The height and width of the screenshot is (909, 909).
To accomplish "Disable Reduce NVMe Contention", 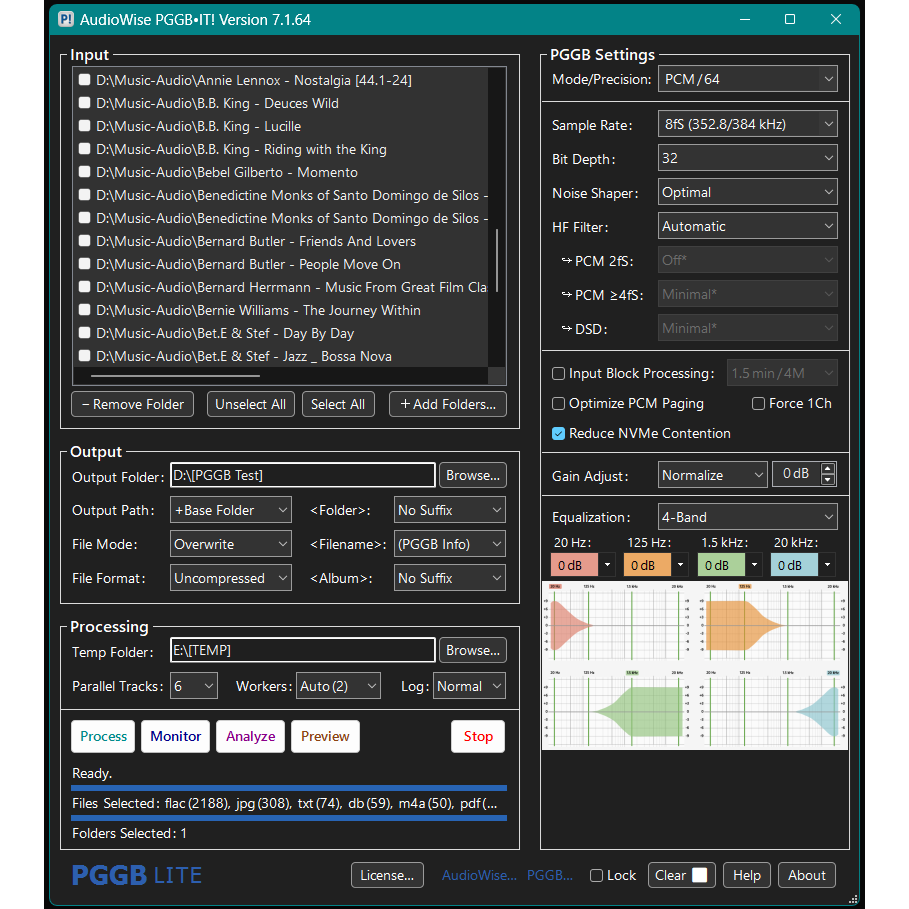I will pos(557,433).
